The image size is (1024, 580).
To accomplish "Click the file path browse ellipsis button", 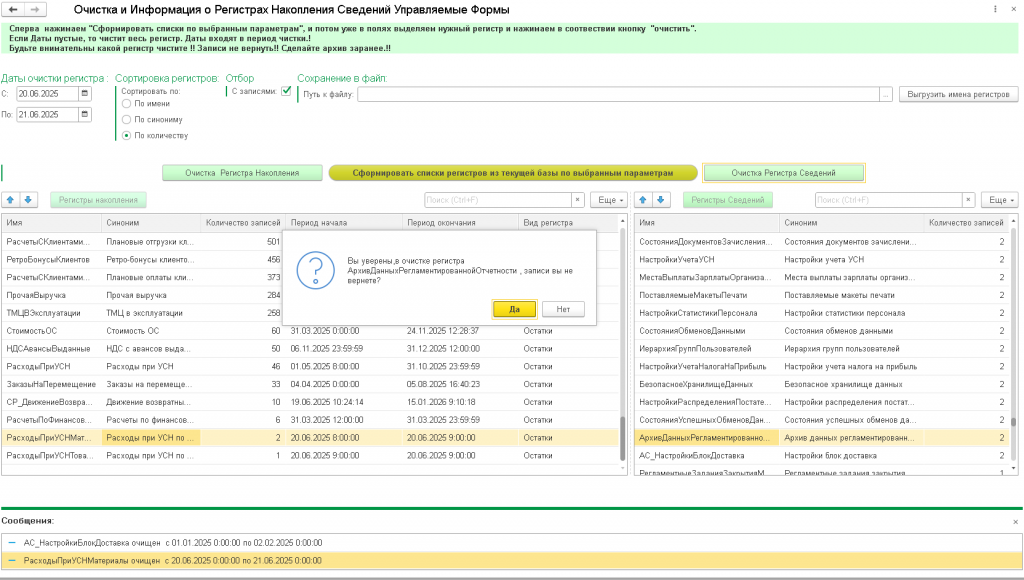I will (885, 94).
